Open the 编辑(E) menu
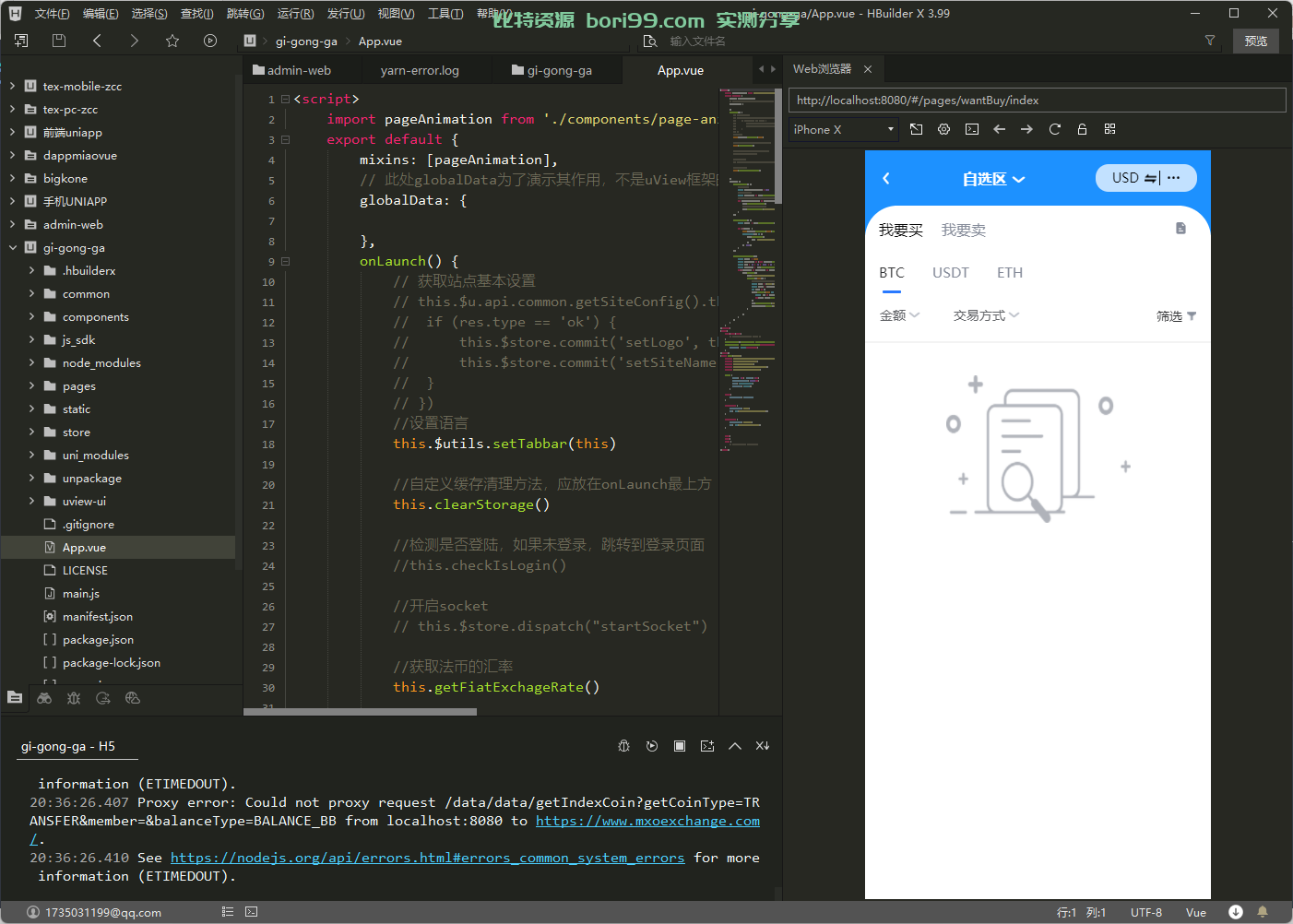1293x924 pixels. 101,13
